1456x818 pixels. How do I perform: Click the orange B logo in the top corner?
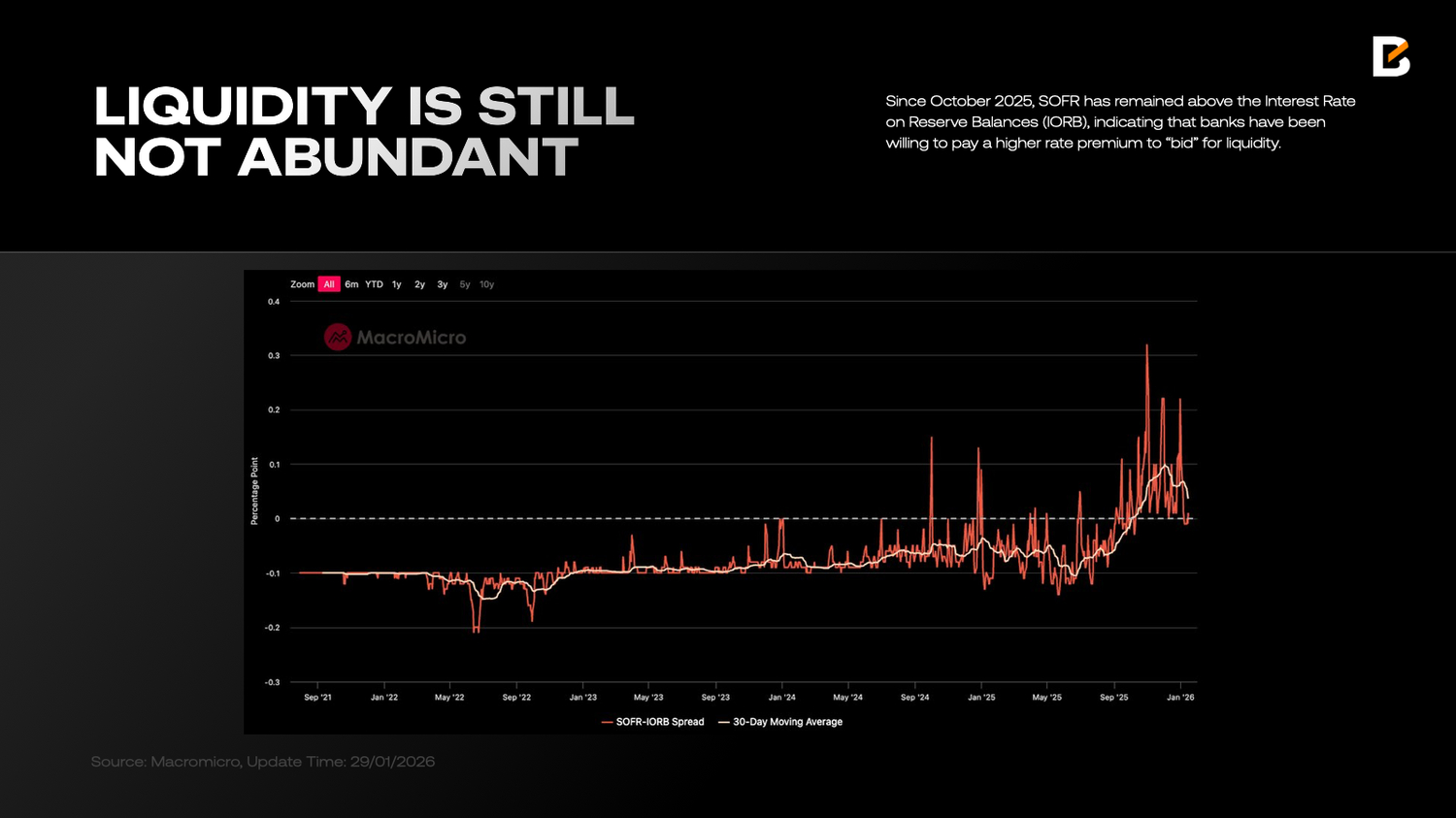click(x=1390, y=57)
